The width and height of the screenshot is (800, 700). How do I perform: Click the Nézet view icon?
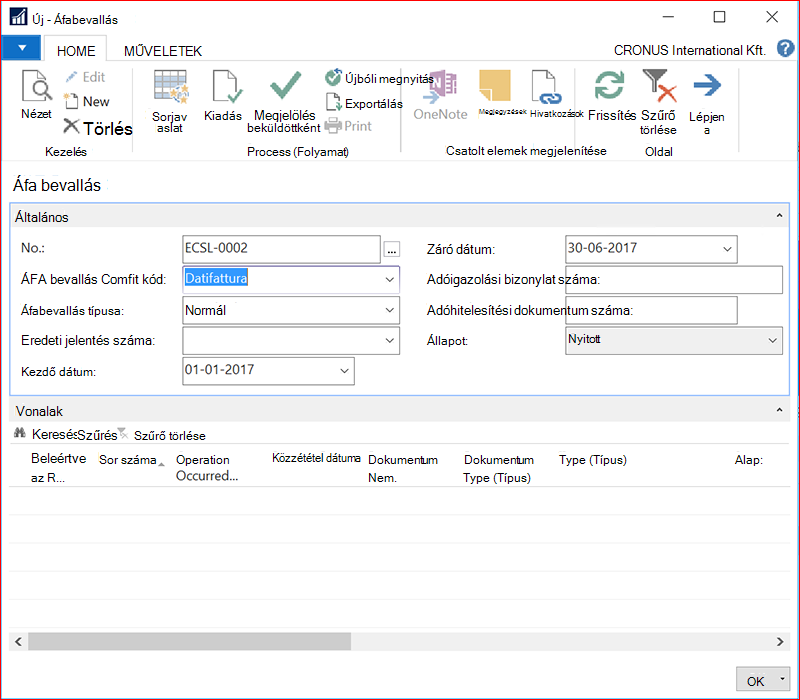[36, 85]
